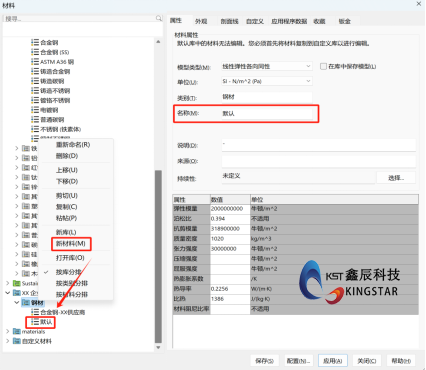Collapse the XX 企业 library node
The width and height of the screenshot is (426, 370).
[x=8, y=293]
